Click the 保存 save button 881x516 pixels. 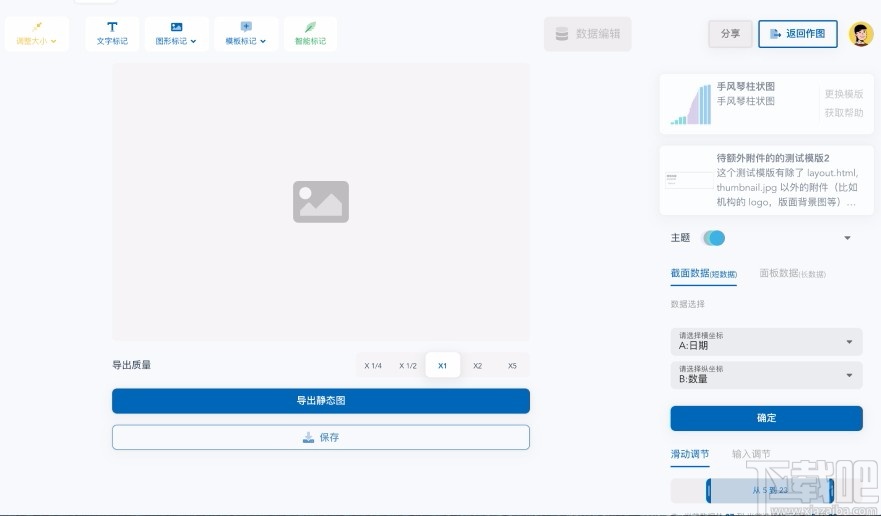click(x=321, y=437)
